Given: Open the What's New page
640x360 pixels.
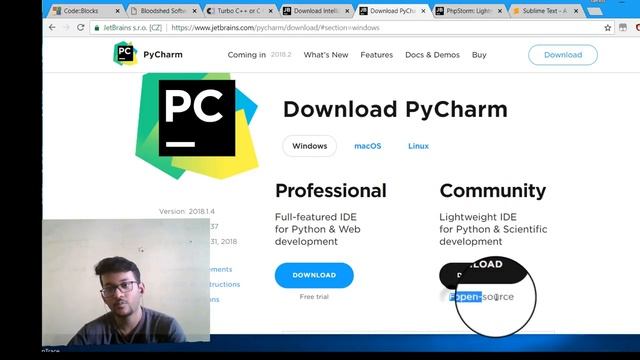Looking at the screenshot, I should coord(326,55).
